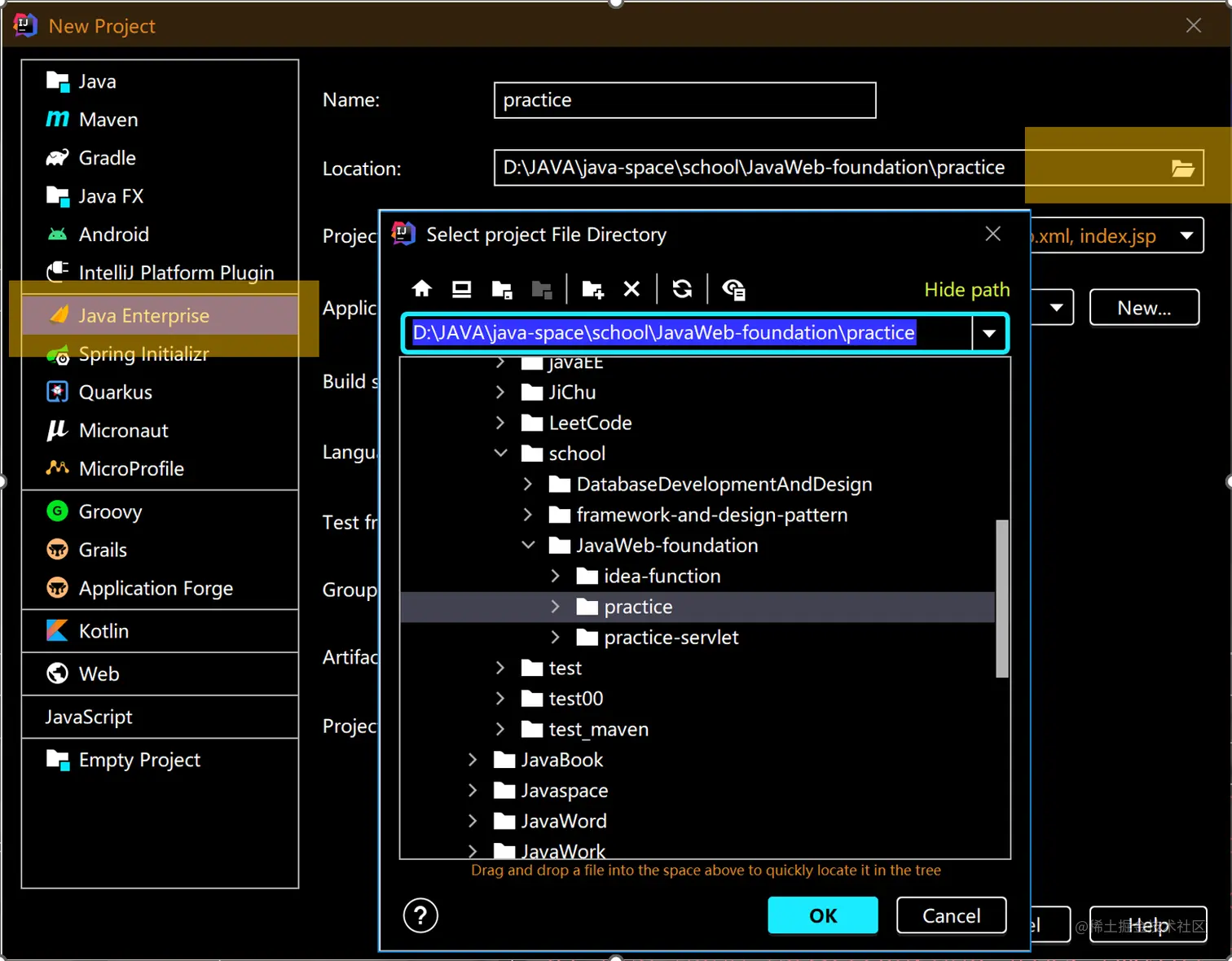Expand the practice-servlet folder
The width and height of the screenshot is (1232, 961).
point(556,638)
